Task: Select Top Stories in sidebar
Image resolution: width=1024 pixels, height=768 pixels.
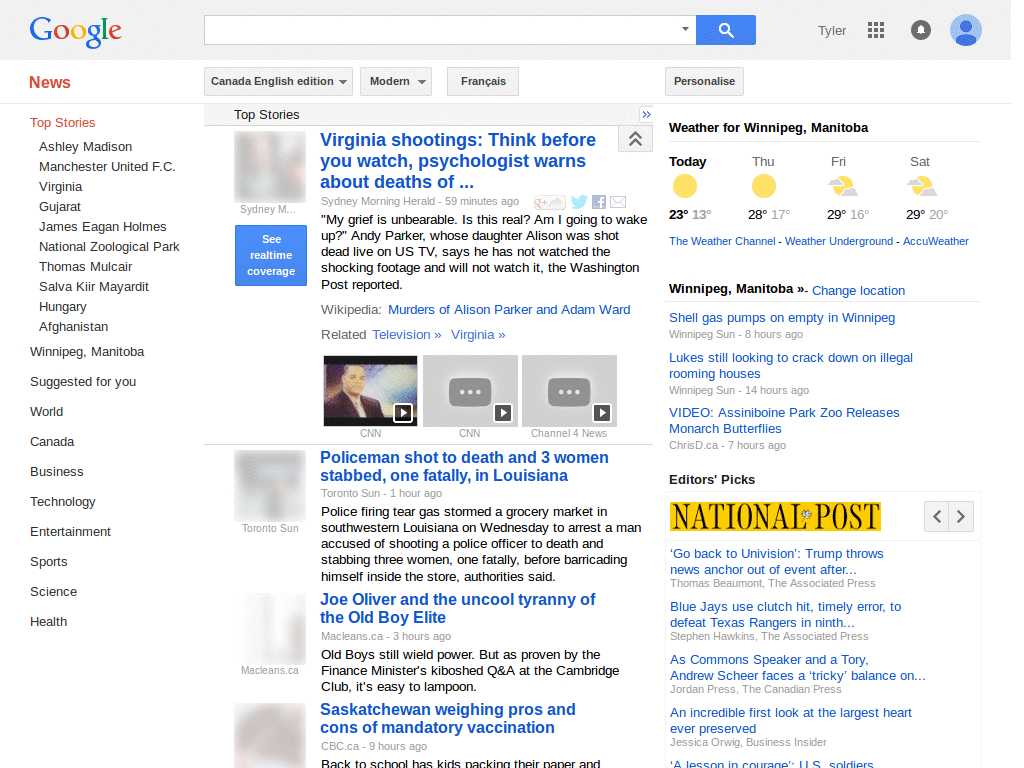Action: pos(63,123)
